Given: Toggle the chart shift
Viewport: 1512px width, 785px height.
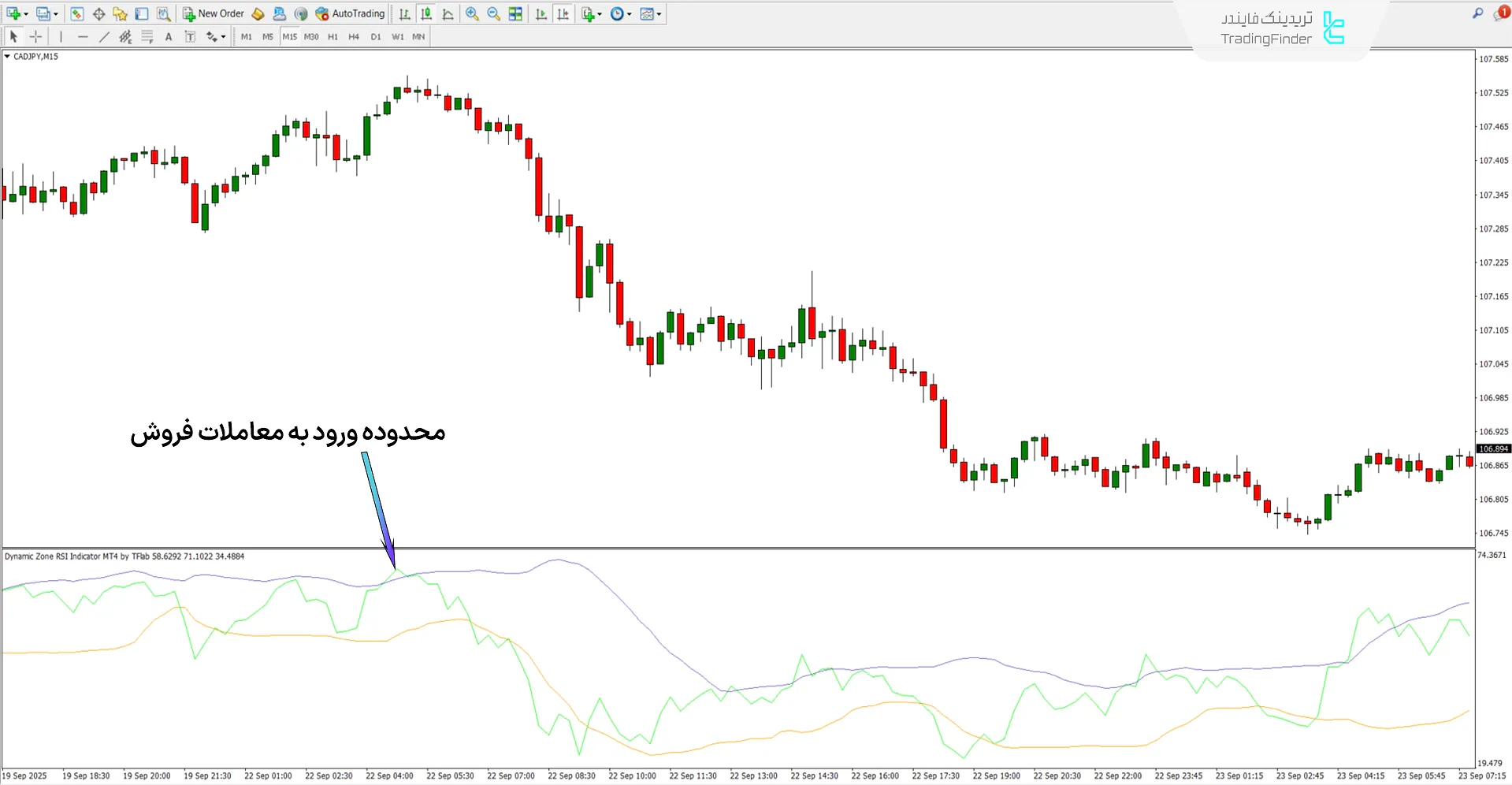Looking at the screenshot, I should (563, 13).
